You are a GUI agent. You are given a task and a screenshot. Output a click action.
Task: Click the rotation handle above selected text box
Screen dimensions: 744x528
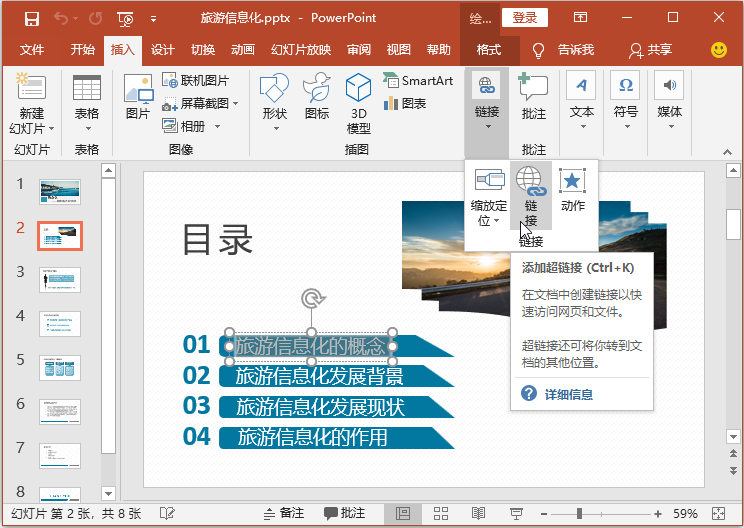(x=311, y=298)
